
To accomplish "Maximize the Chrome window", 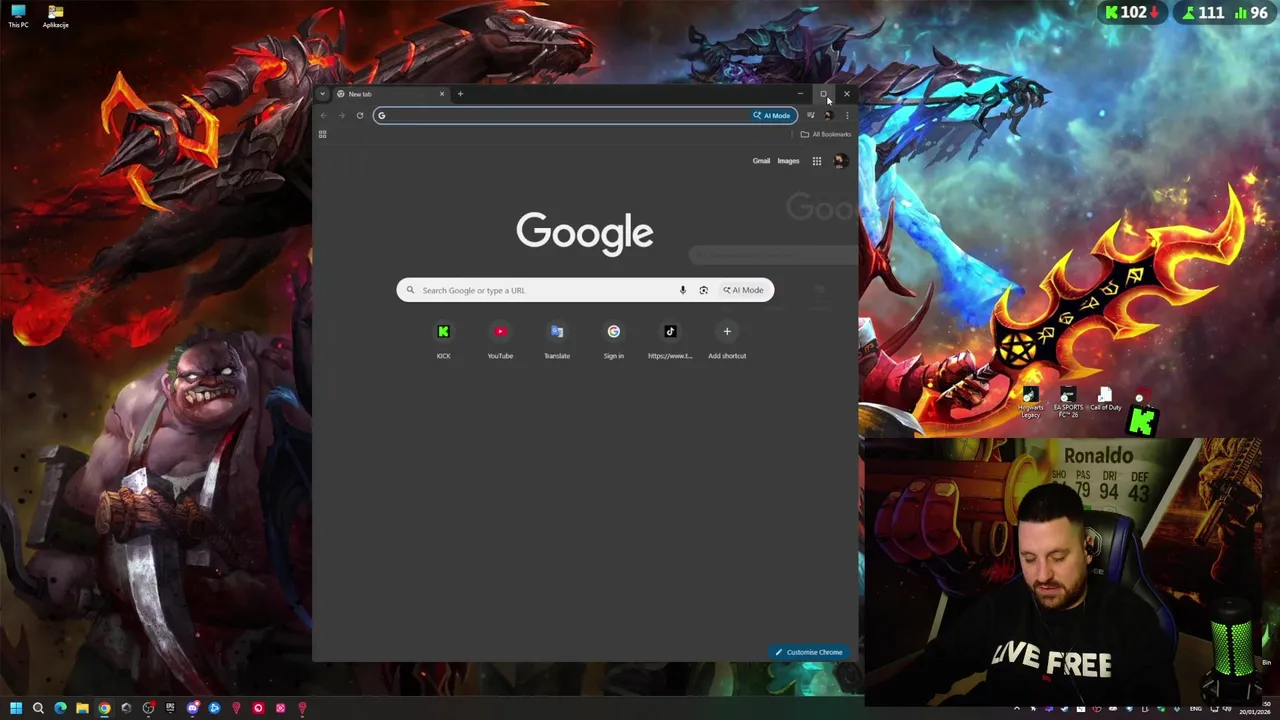I will (x=823, y=94).
